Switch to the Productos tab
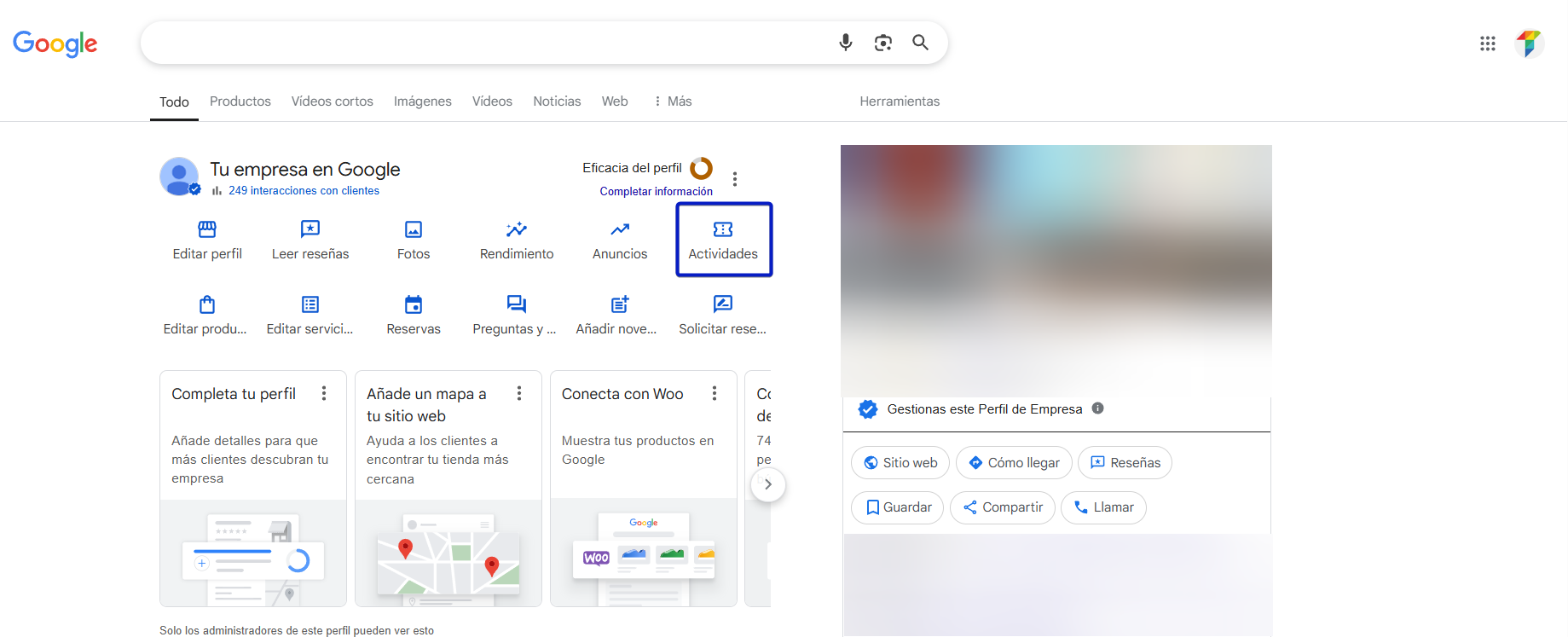This screenshot has width=1568, height=637. [240, 101]
